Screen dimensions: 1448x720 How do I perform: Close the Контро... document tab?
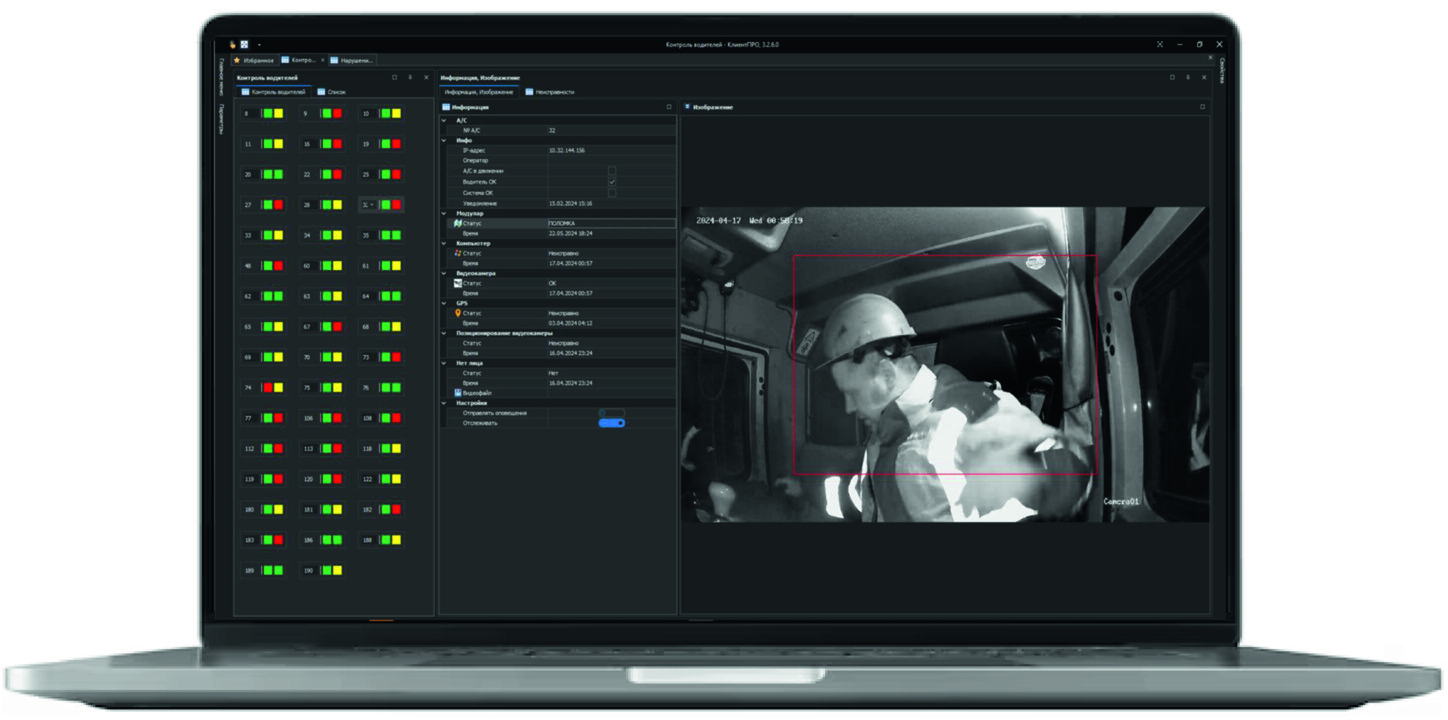(x=322, y=60)
